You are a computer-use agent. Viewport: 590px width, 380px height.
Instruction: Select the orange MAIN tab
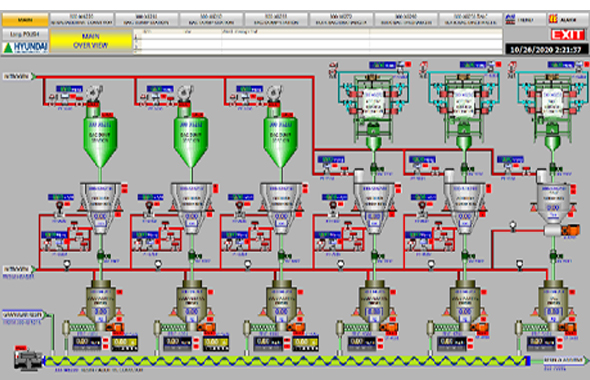click(25, 20)
